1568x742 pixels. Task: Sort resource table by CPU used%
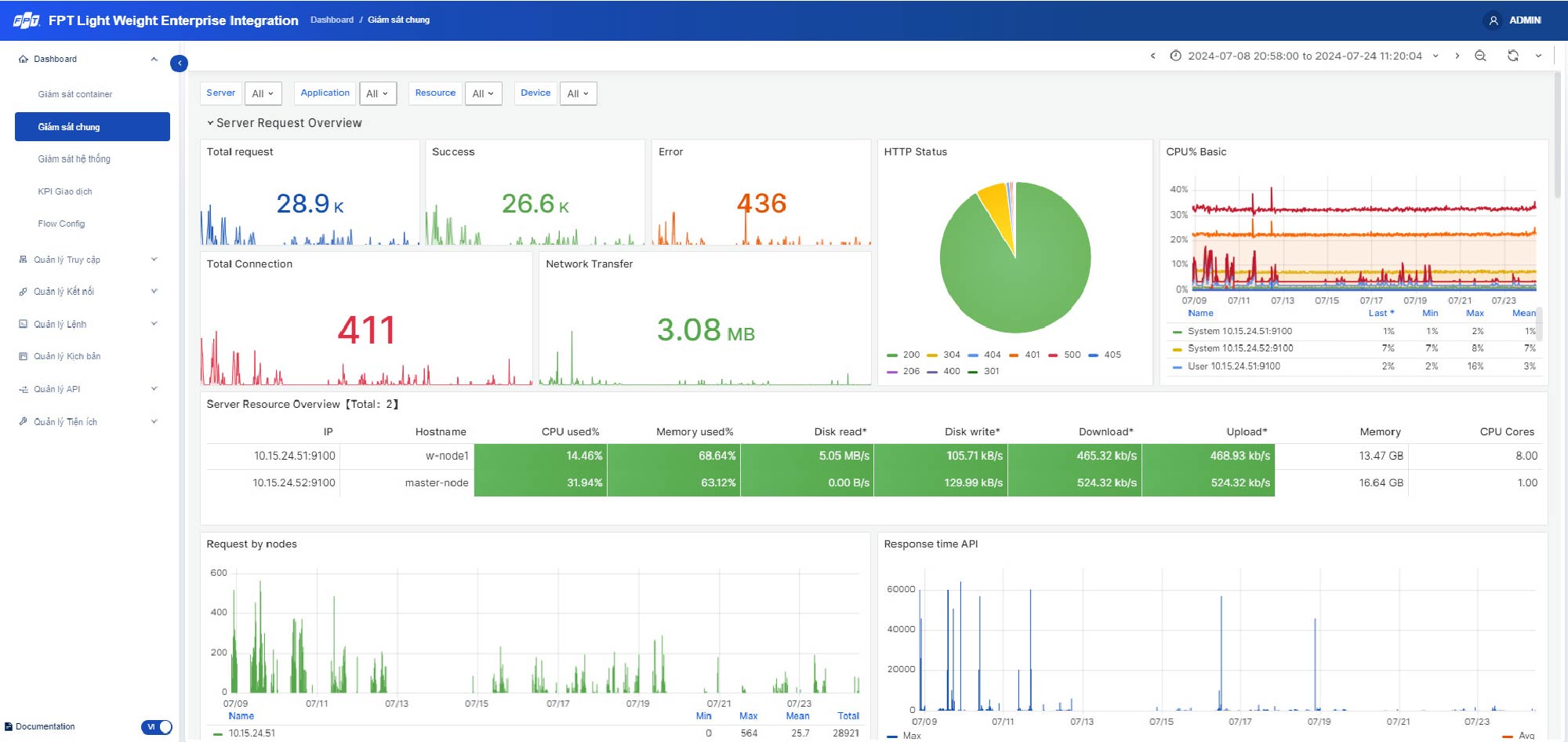point(570,432)
